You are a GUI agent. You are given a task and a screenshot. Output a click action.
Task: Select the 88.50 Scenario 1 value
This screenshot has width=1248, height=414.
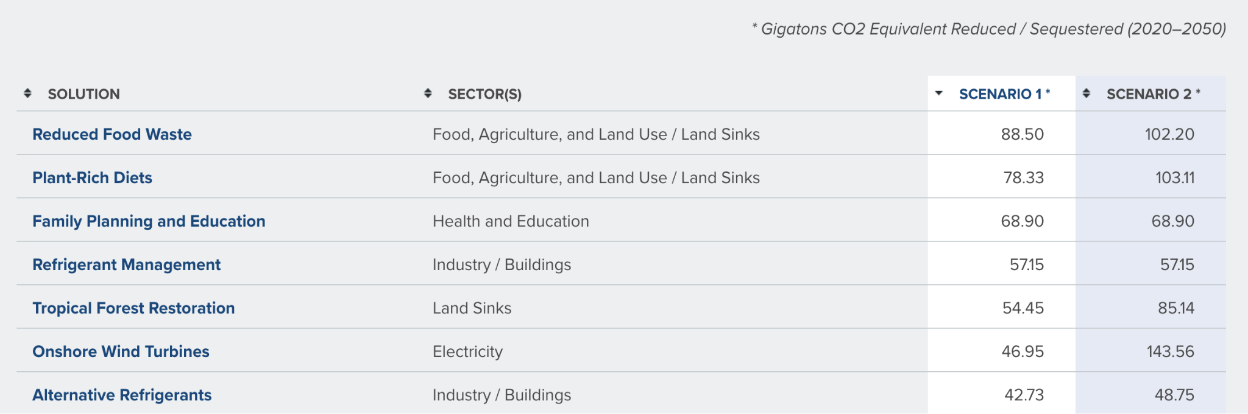coord(1022,134)
